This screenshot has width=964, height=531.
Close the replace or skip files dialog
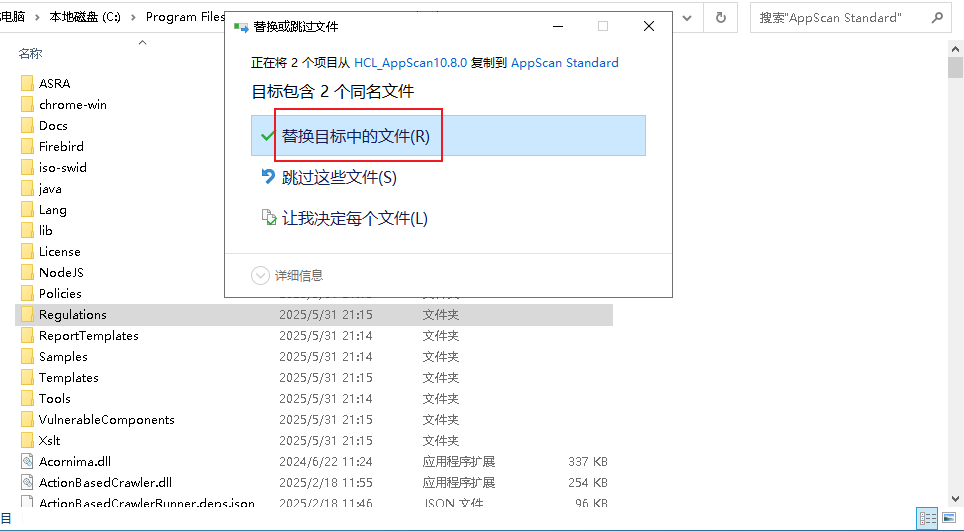(x=649, y=26)
